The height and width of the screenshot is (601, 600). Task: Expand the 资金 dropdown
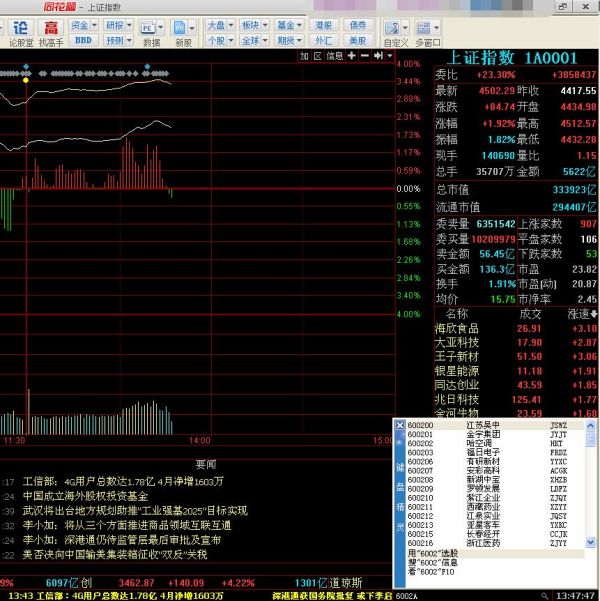coord(95,25)
